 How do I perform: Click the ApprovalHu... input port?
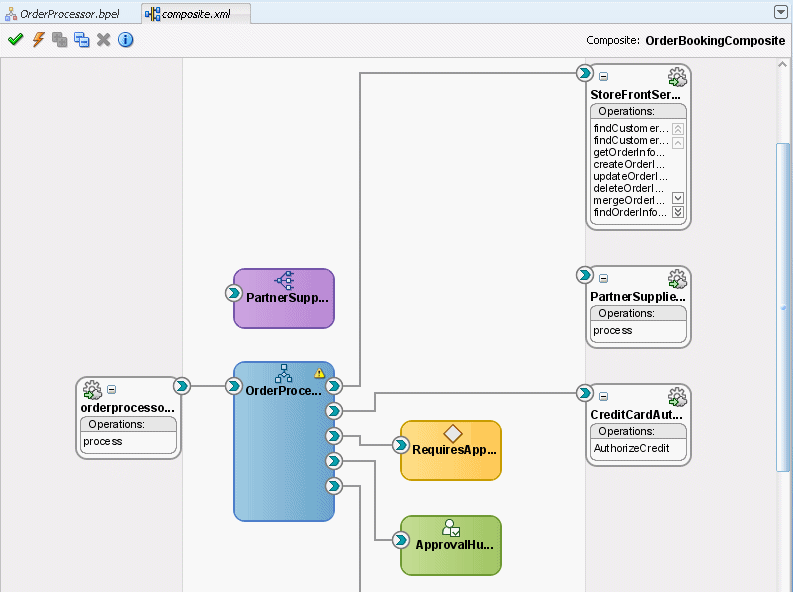click(401, 540)
